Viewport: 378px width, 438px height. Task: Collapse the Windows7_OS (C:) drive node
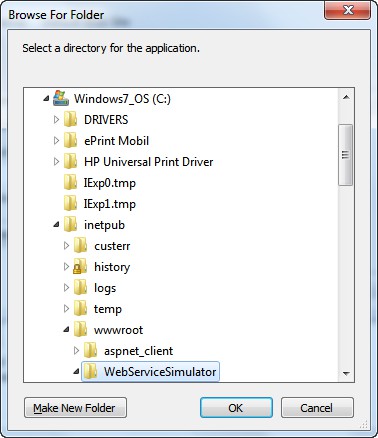pos(46,98)
